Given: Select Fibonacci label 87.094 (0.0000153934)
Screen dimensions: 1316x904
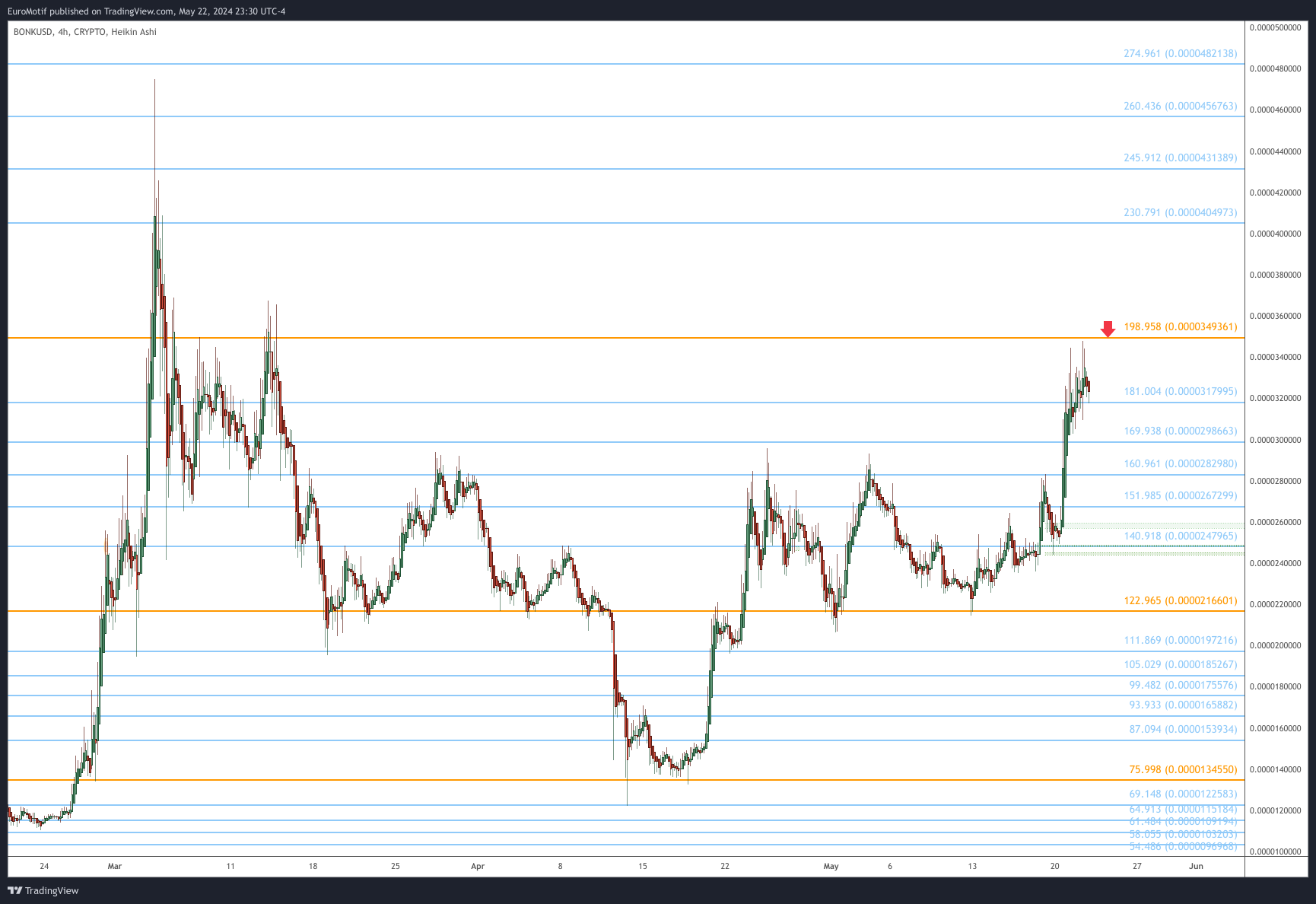Looking at the screenshot, I should coord(1183,729).
